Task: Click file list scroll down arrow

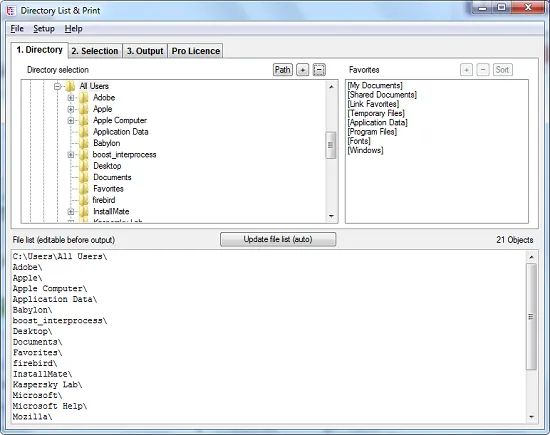Action: point(531,416)
